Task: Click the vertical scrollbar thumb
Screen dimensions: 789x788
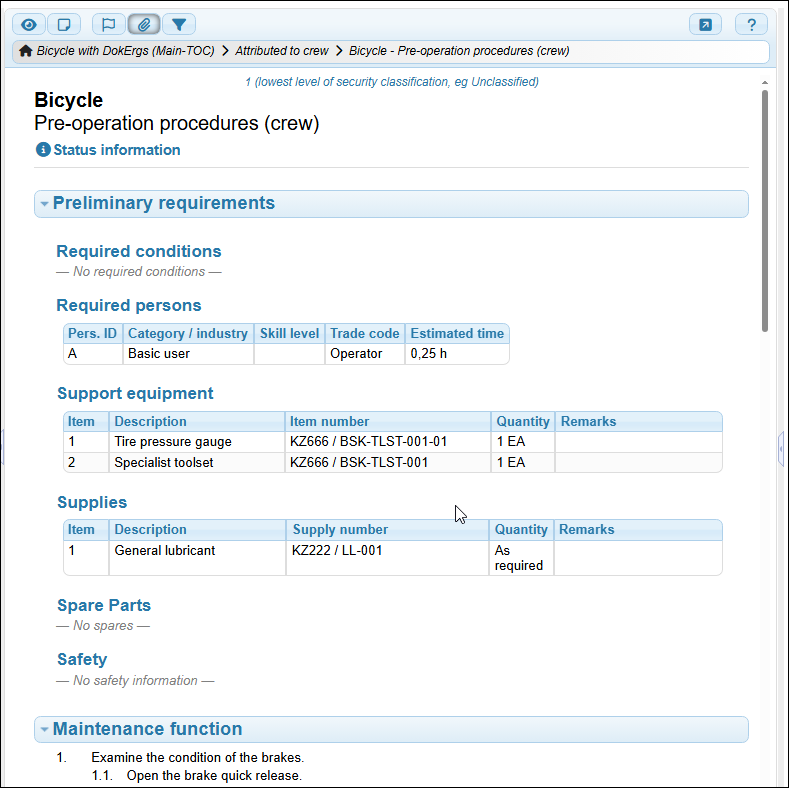Action: (765, 210)
